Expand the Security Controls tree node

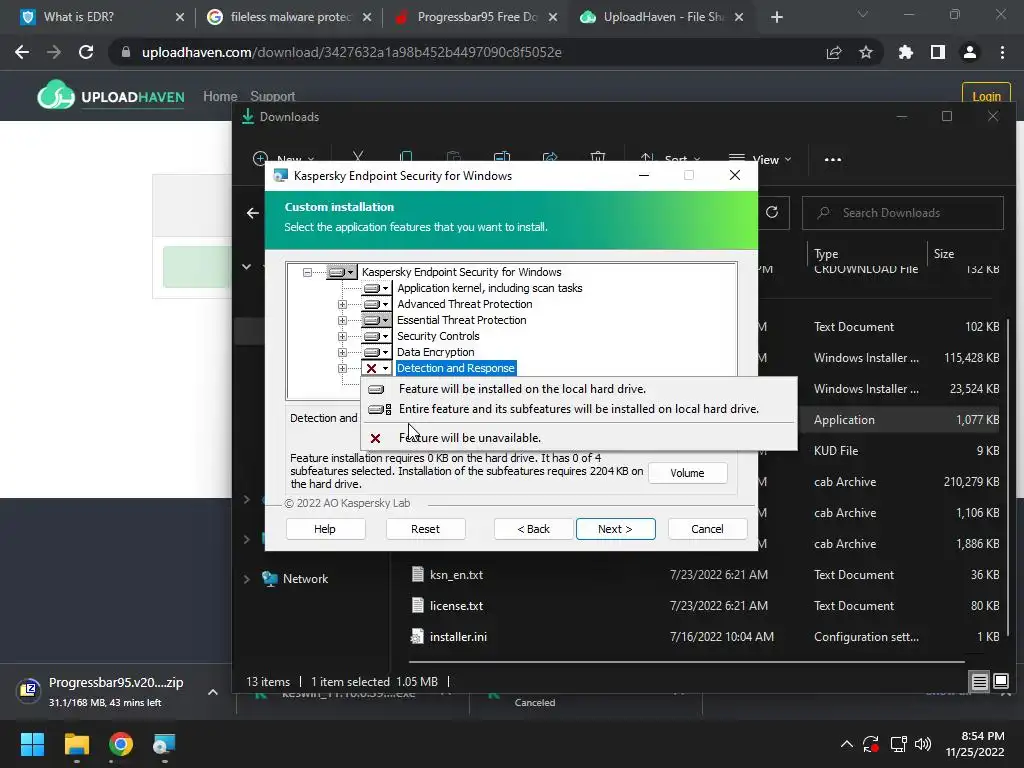pos(342,336)
